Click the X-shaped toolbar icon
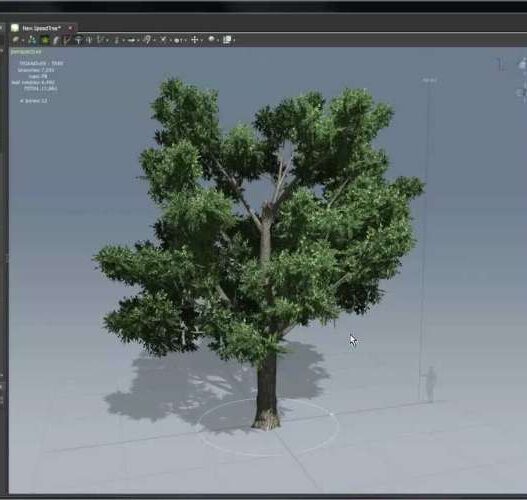Screen dimensions: 527x500 pyautogui.click(x=163, y=40)
